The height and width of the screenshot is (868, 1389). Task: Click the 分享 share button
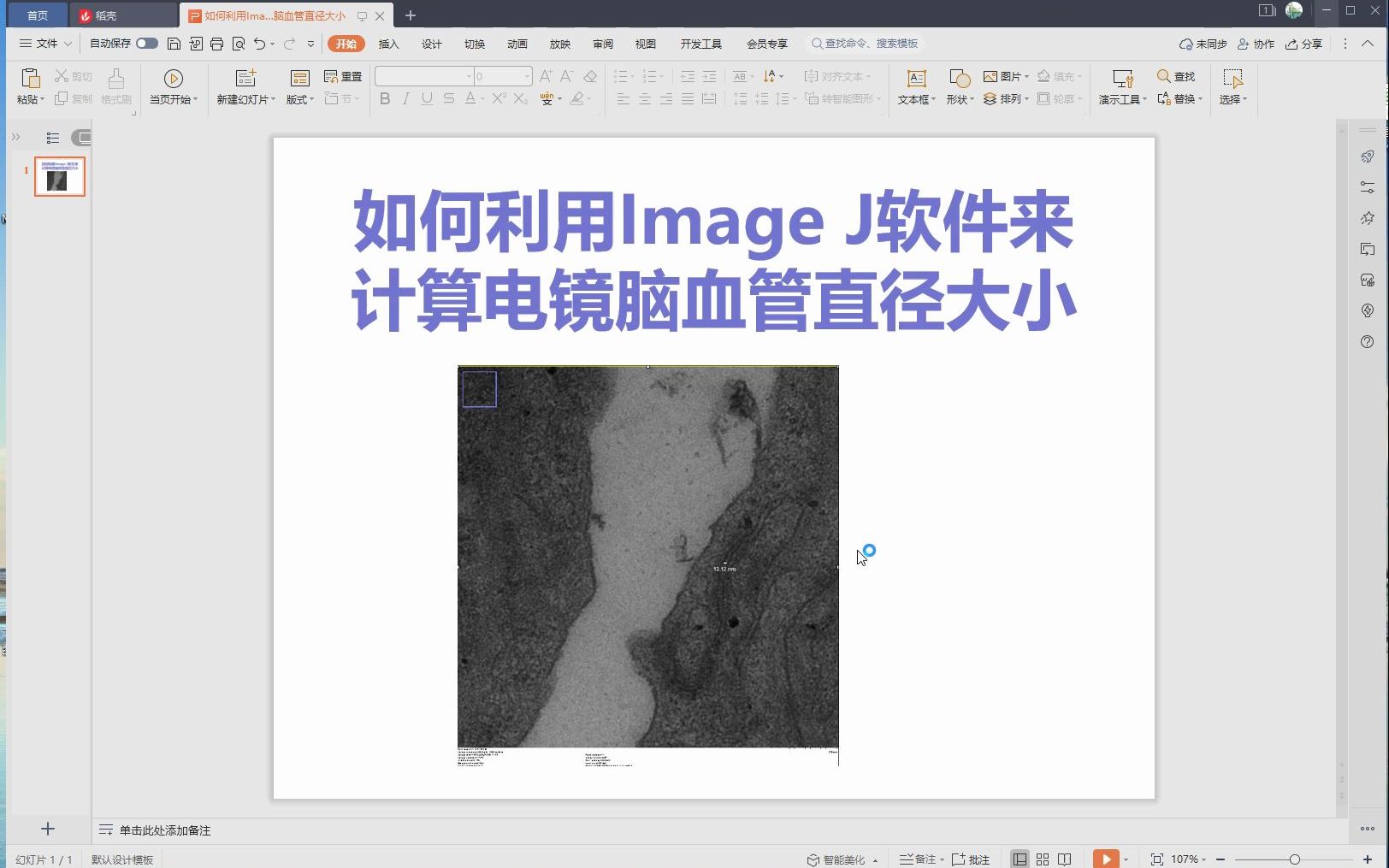(x=1303, y=44)
